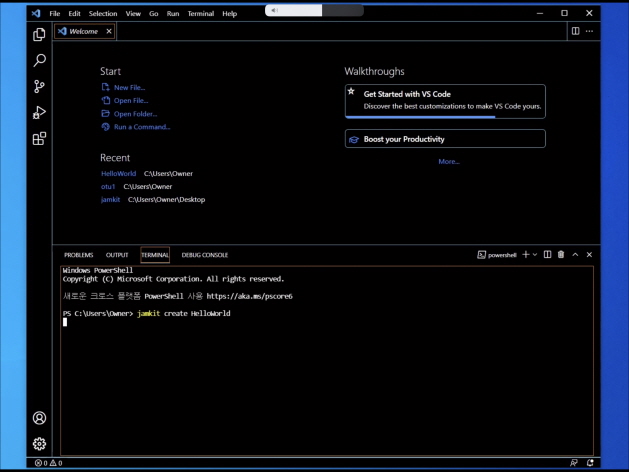Image resolution: width=629 pixels, height=472 pixels.
Task: Open Source Control view in activity bar
Action: [39, 86]
